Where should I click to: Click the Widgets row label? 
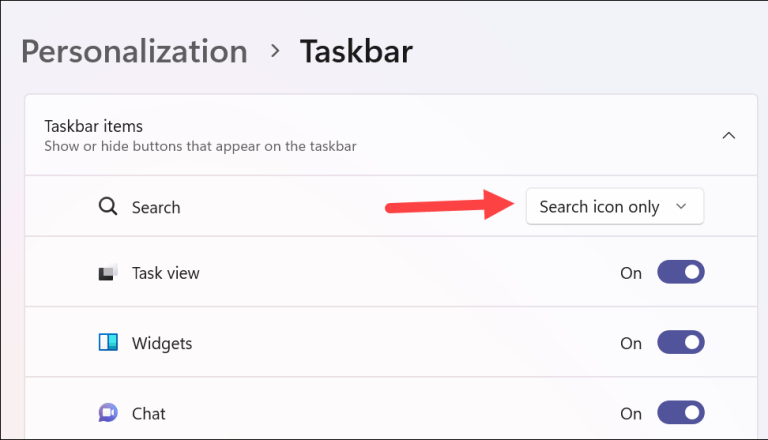coord(162,343)
